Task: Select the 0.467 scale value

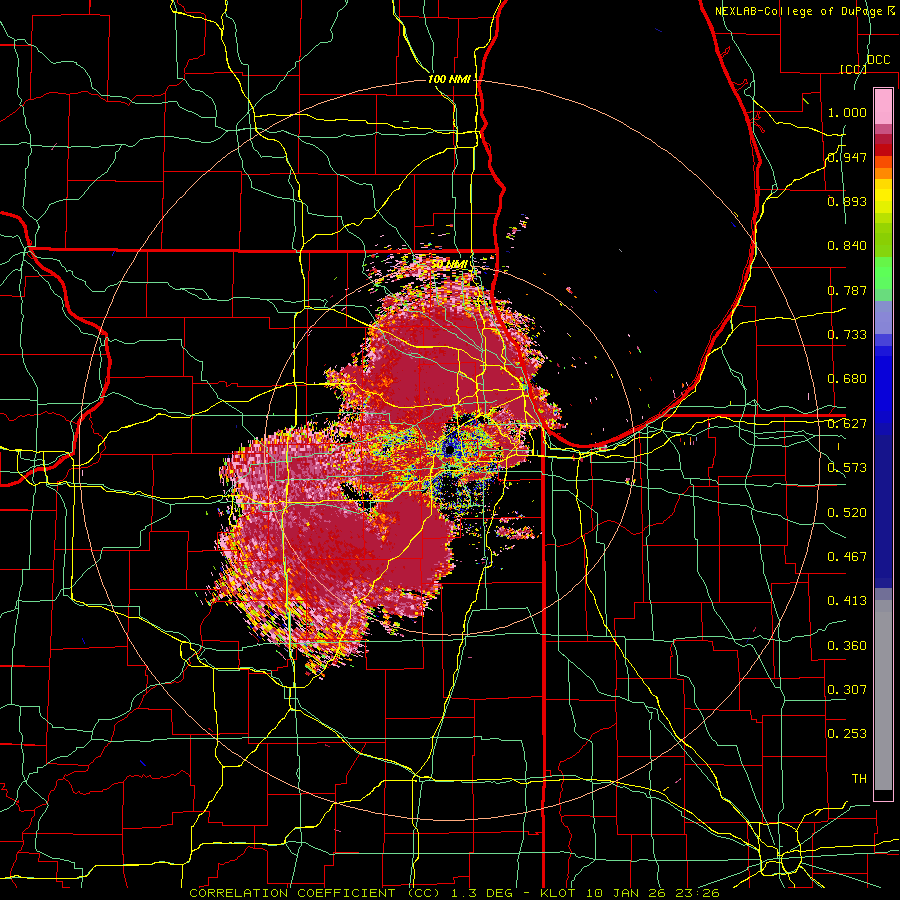Action: coord(847,557)
